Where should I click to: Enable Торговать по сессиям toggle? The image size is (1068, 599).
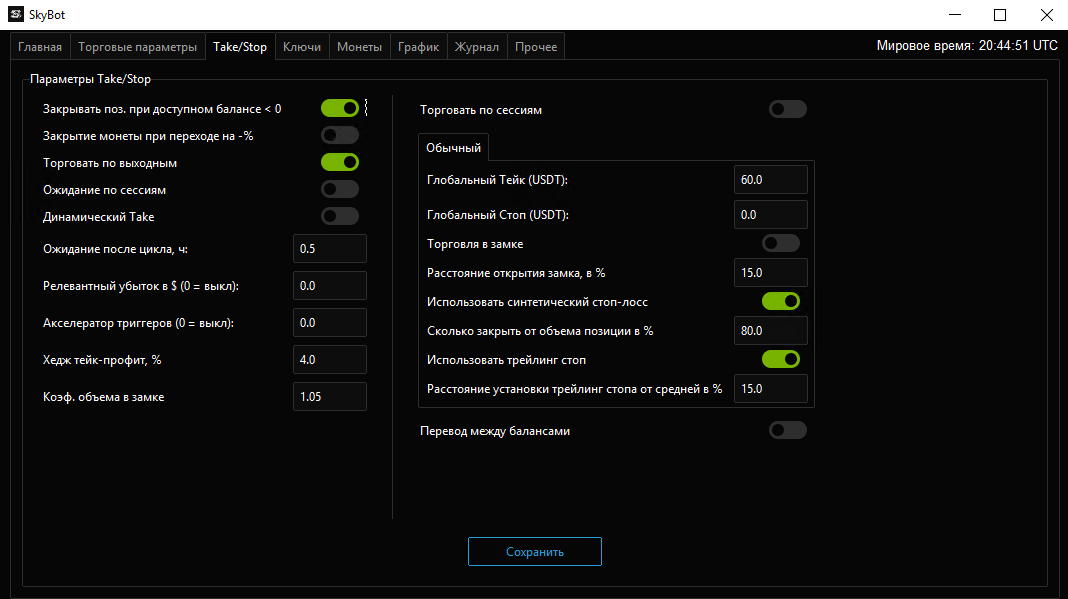pos(788,109)
